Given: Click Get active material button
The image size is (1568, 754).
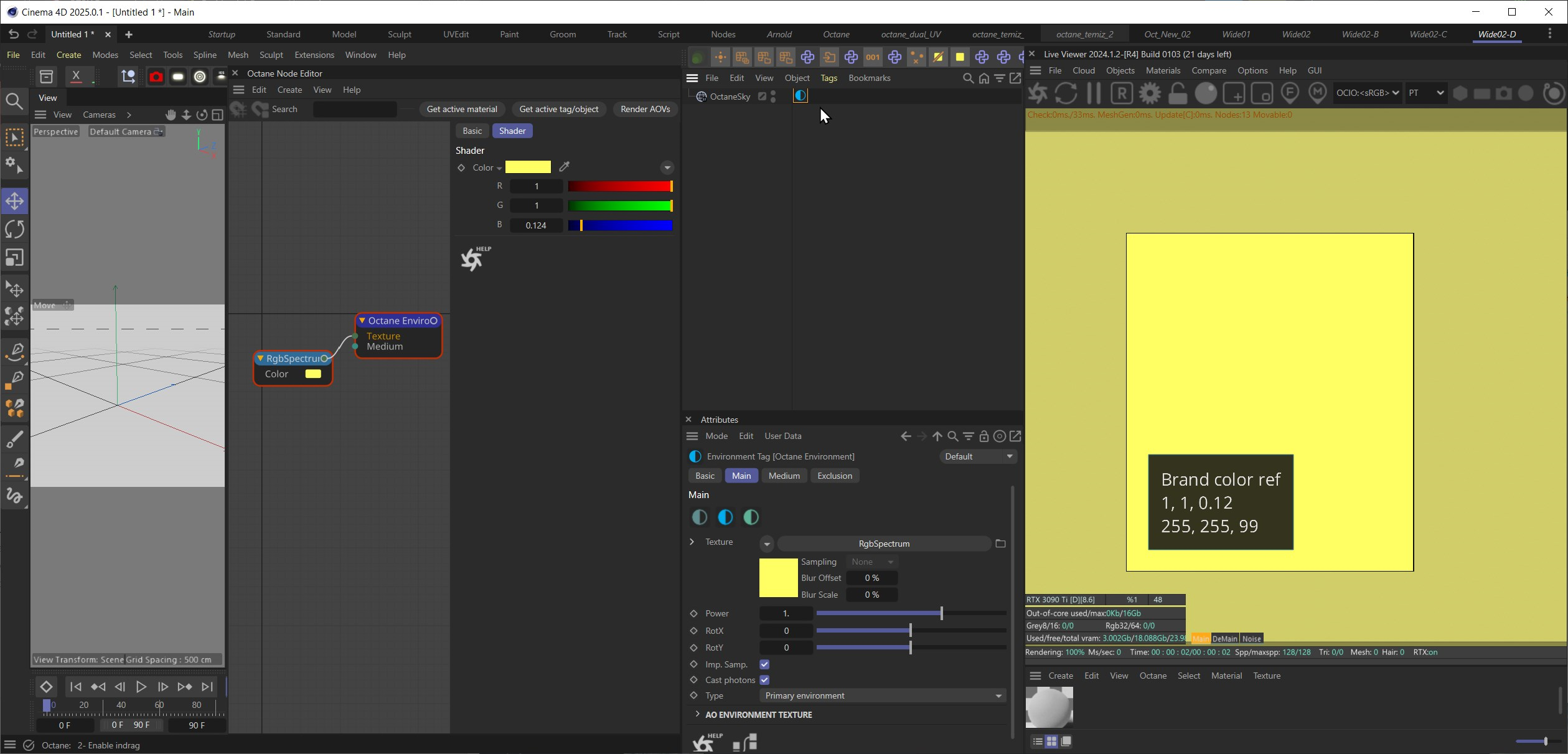Looking at the screenshot, I should pyautogui.click(x=461, y=109).
